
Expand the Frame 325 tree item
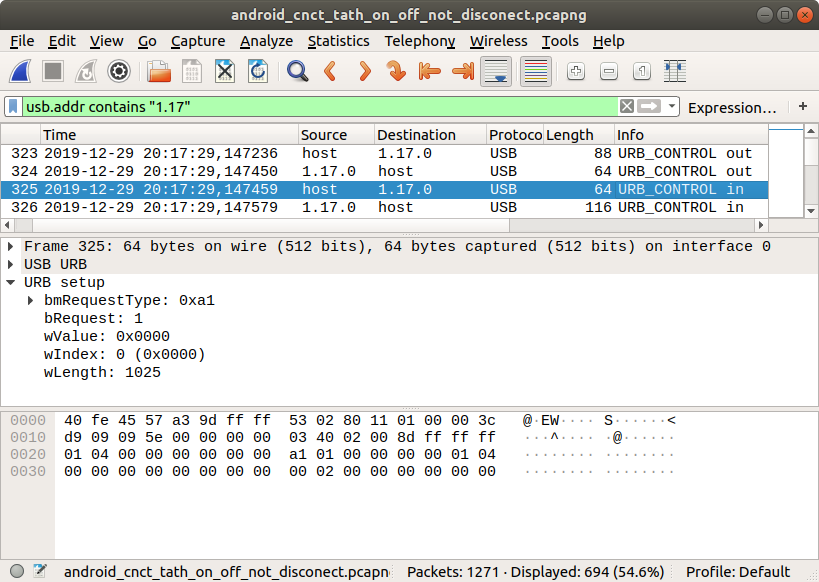[x=10, y=246]
